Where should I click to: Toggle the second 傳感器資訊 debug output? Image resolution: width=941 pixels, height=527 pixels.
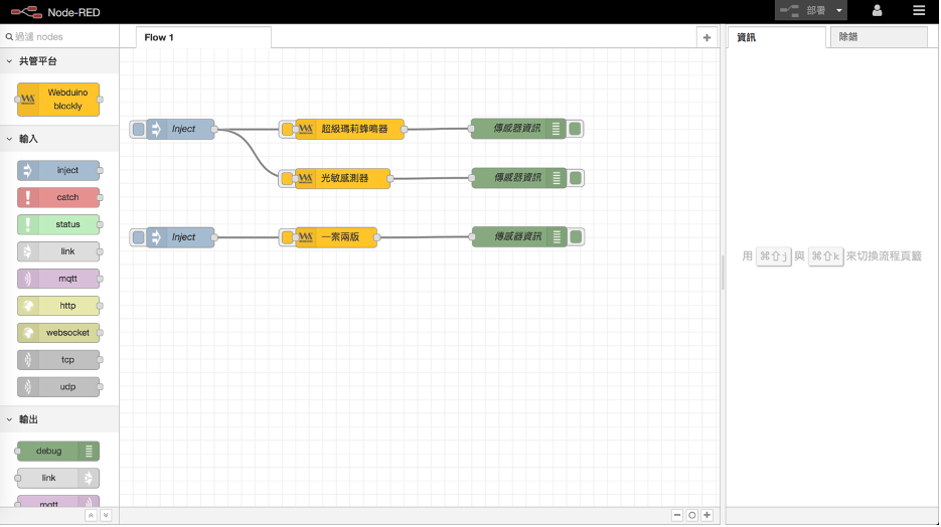(x=576, y=178)
